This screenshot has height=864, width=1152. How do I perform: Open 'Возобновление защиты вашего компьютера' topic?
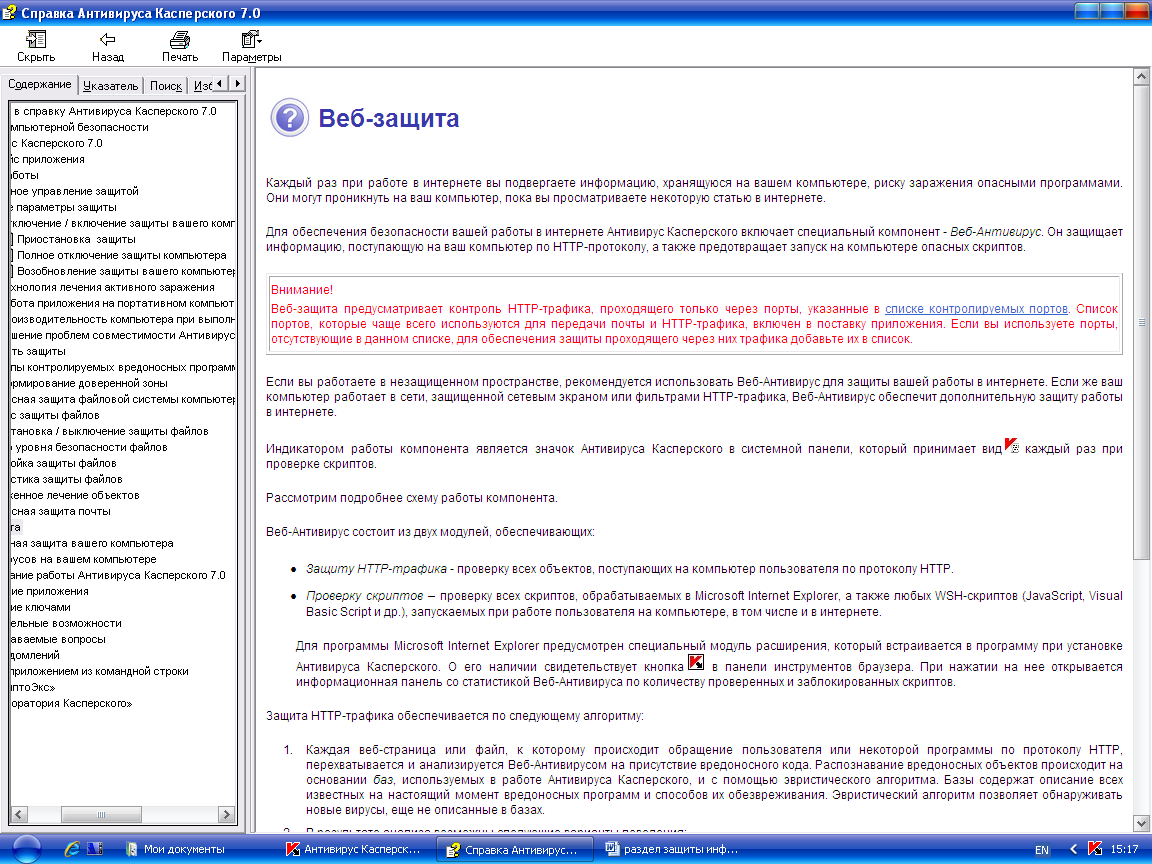pos(126,271)
